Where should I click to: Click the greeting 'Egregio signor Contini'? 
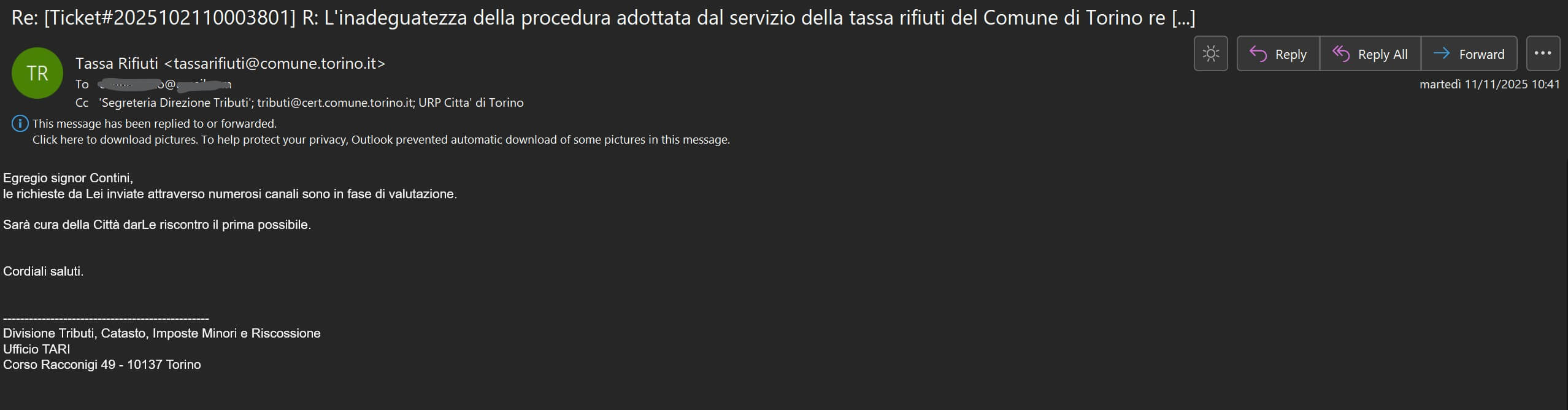pos(68,178)
